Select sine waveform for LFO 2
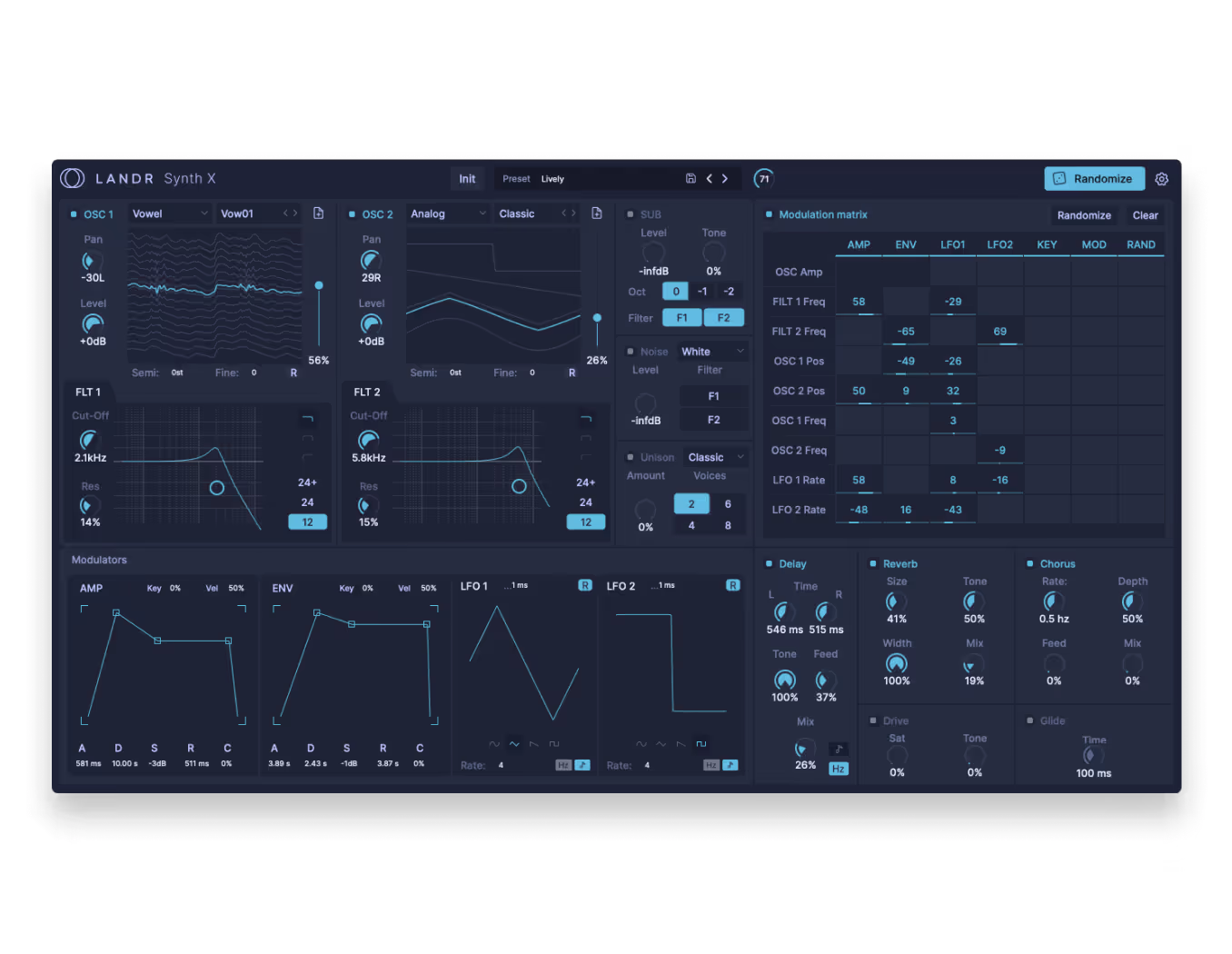Viewport: 1232px width, 954px height. tap(641, 744)
